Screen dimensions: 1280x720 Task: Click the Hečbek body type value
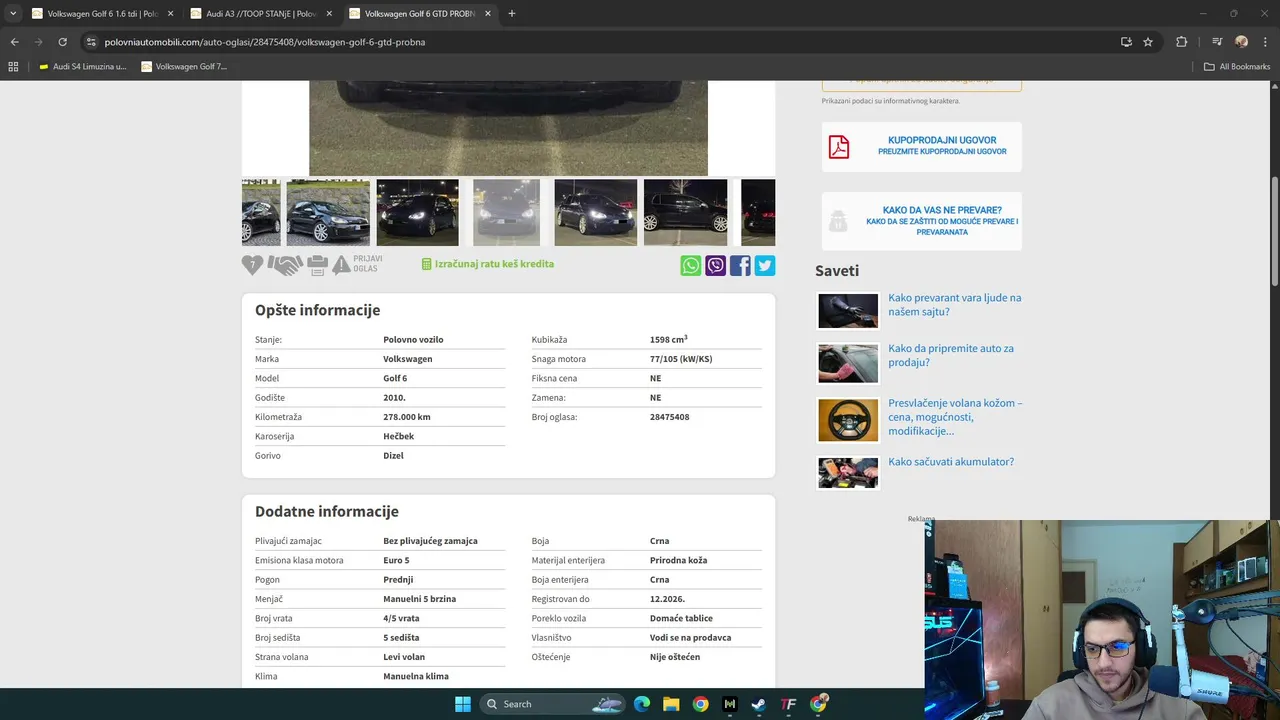pyautogui.click(x=398, y=436)
